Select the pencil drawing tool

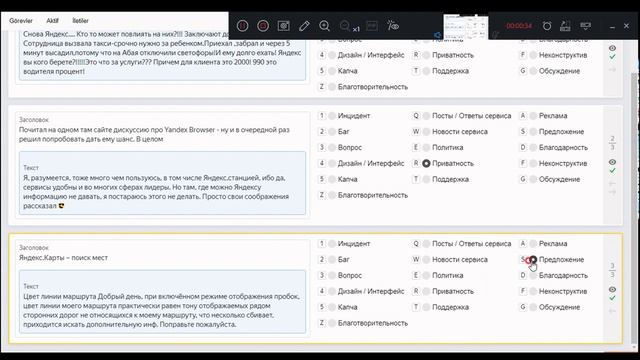pyautogui.click(x=304, y=26)
